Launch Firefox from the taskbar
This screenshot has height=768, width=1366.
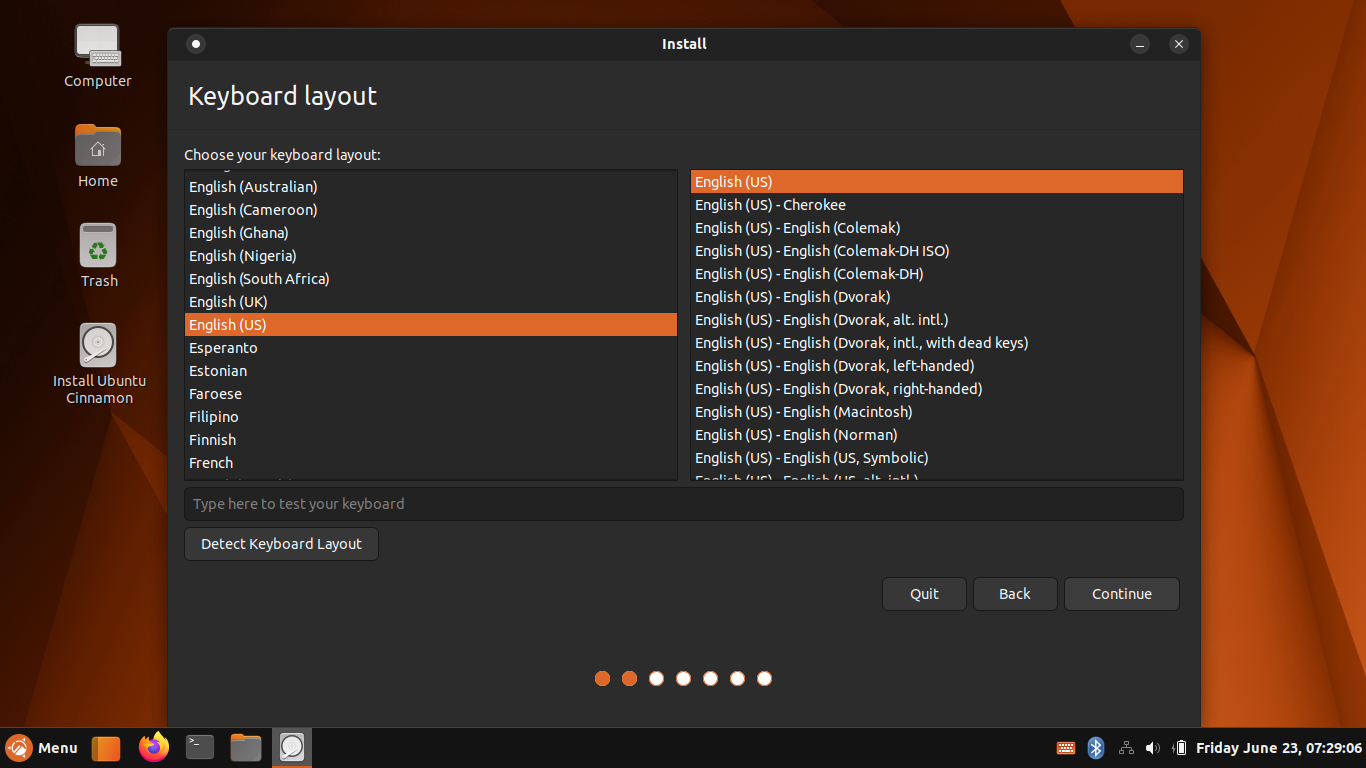(154, 747)
